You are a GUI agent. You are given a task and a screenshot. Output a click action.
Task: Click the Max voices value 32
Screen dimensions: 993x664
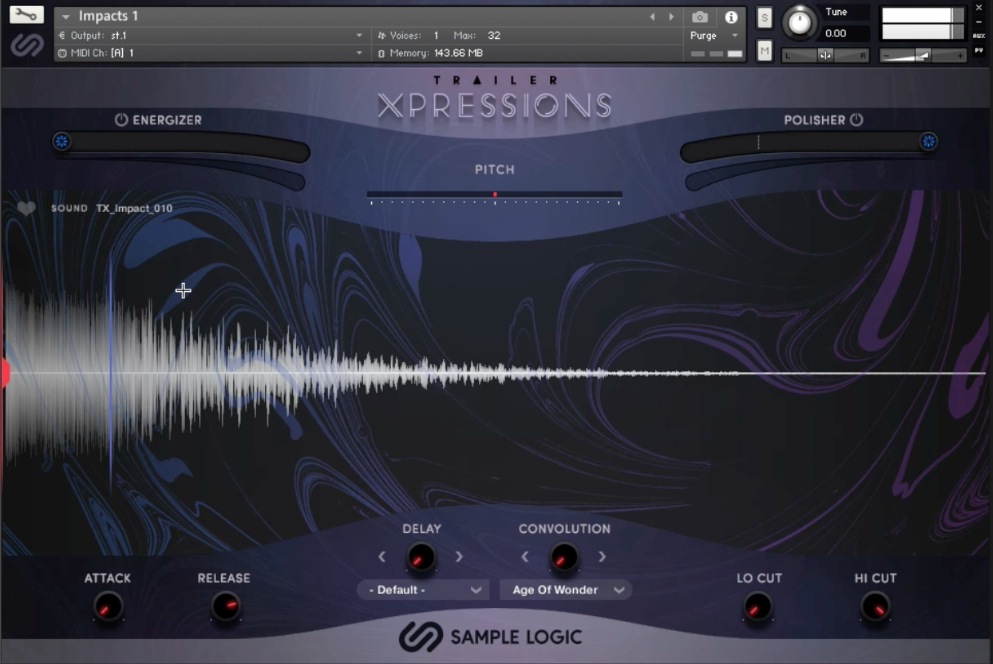coord(494,35)
